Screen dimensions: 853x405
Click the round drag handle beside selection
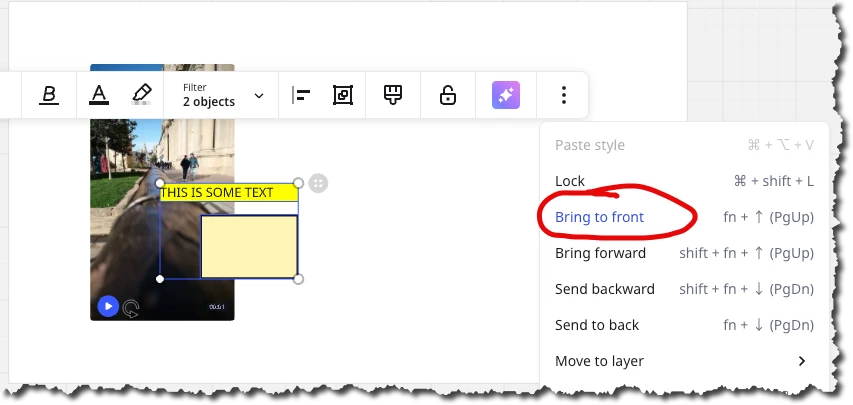pos(318,183)
